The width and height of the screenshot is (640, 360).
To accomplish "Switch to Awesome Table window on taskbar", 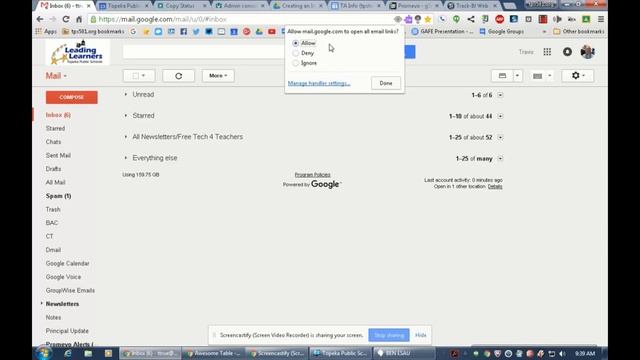I will pyautogui.click(x=213, y=353).
